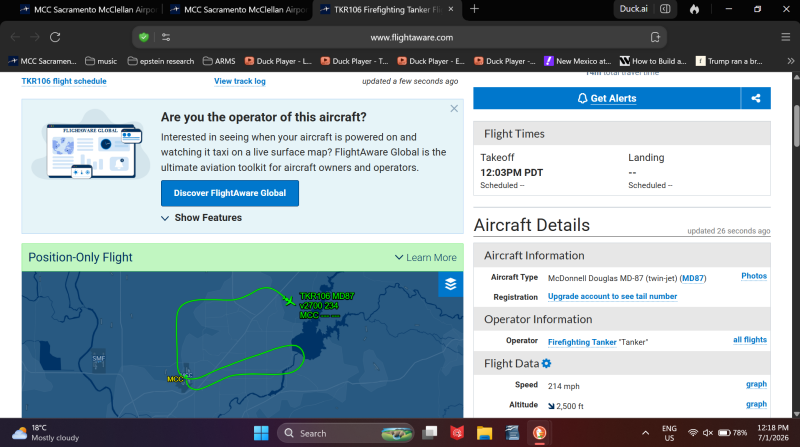Screen dimensions: 800x447
Task: Toggle the sidebar panel icon next to Duck.ai
Action: click(665, 9)
